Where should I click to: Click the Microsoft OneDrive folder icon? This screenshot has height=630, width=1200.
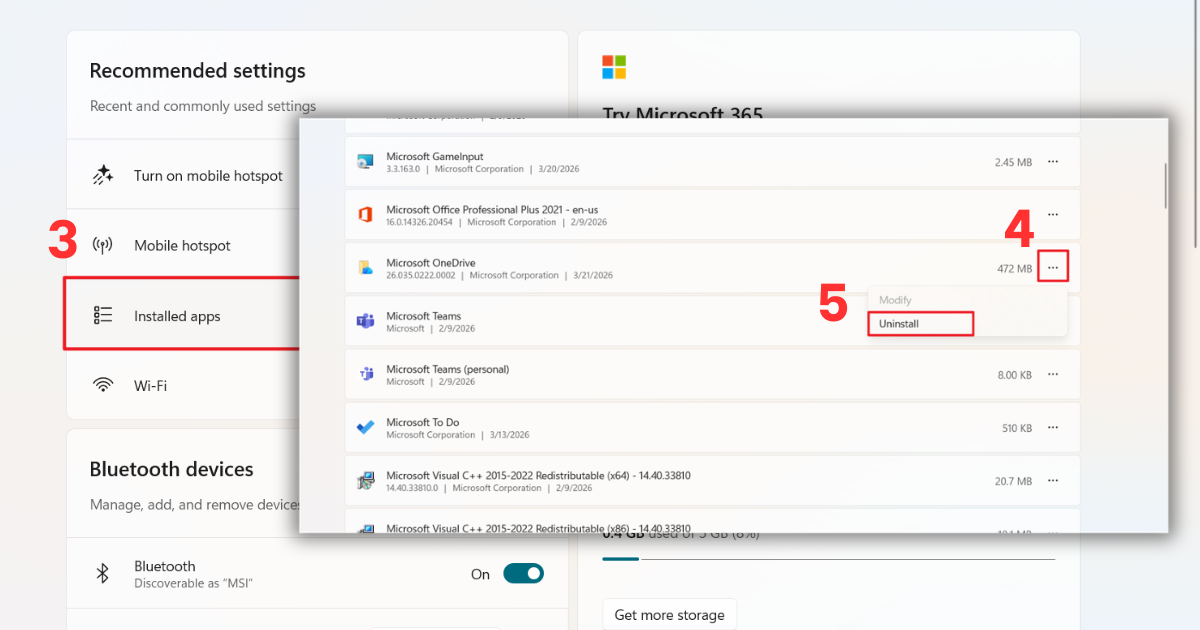(365, 268)
